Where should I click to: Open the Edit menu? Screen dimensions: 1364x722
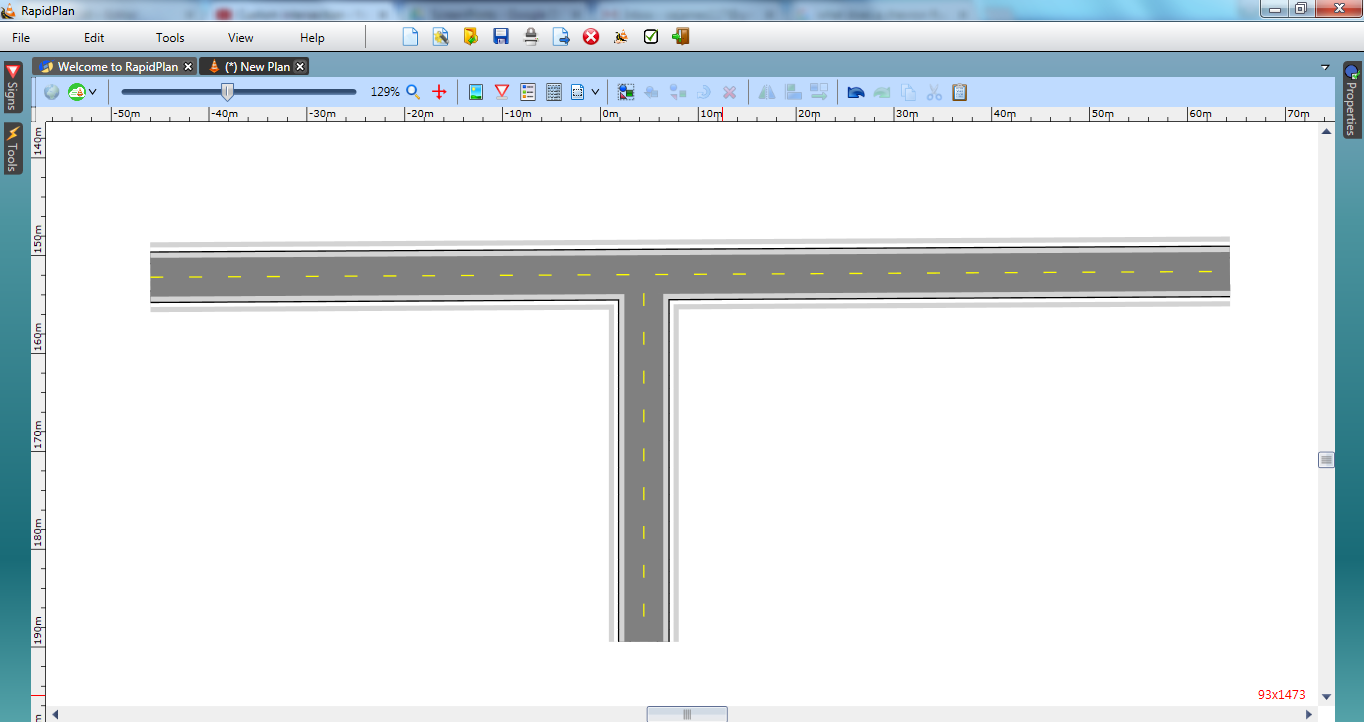tap(94, 38)
